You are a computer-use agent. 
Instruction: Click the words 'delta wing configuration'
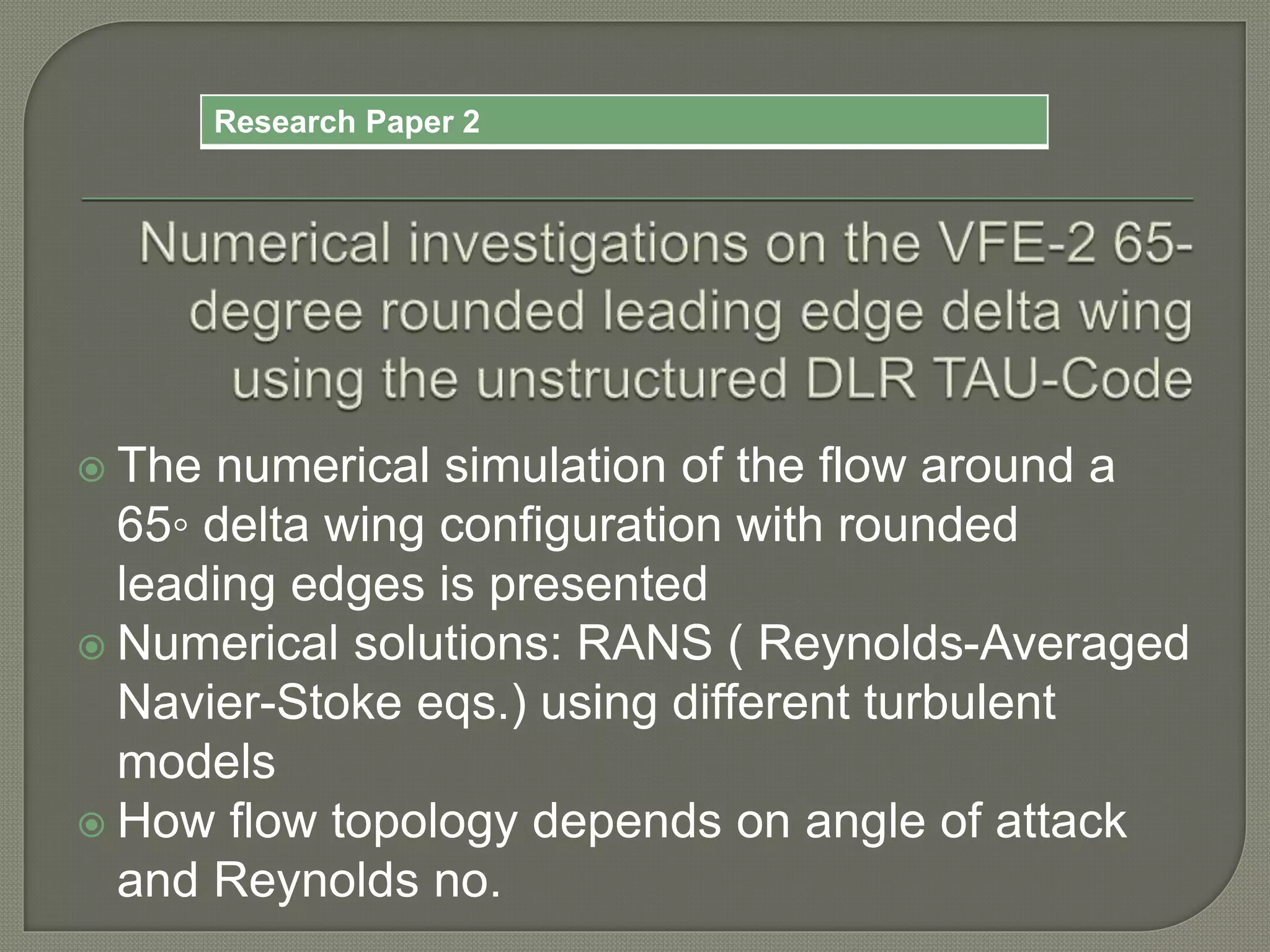[x=461, y=526]
